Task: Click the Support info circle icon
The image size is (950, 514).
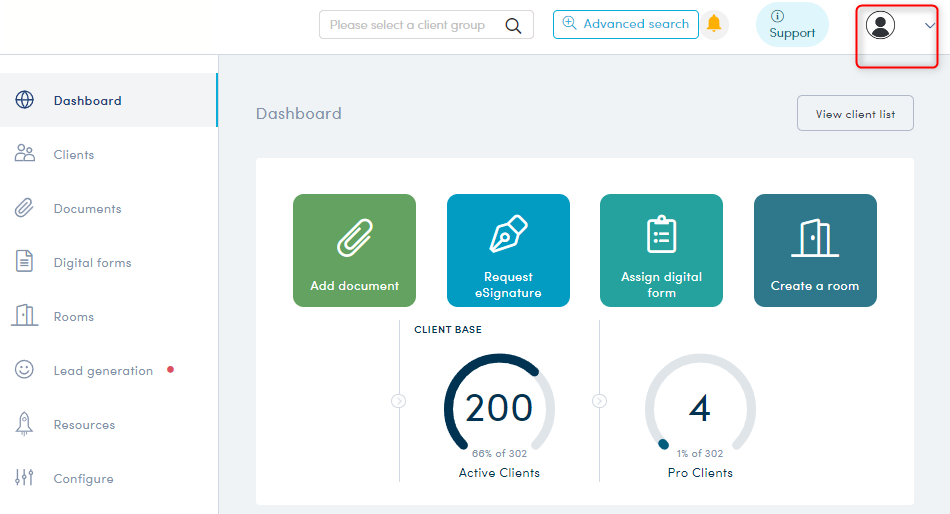Action: 777,16
